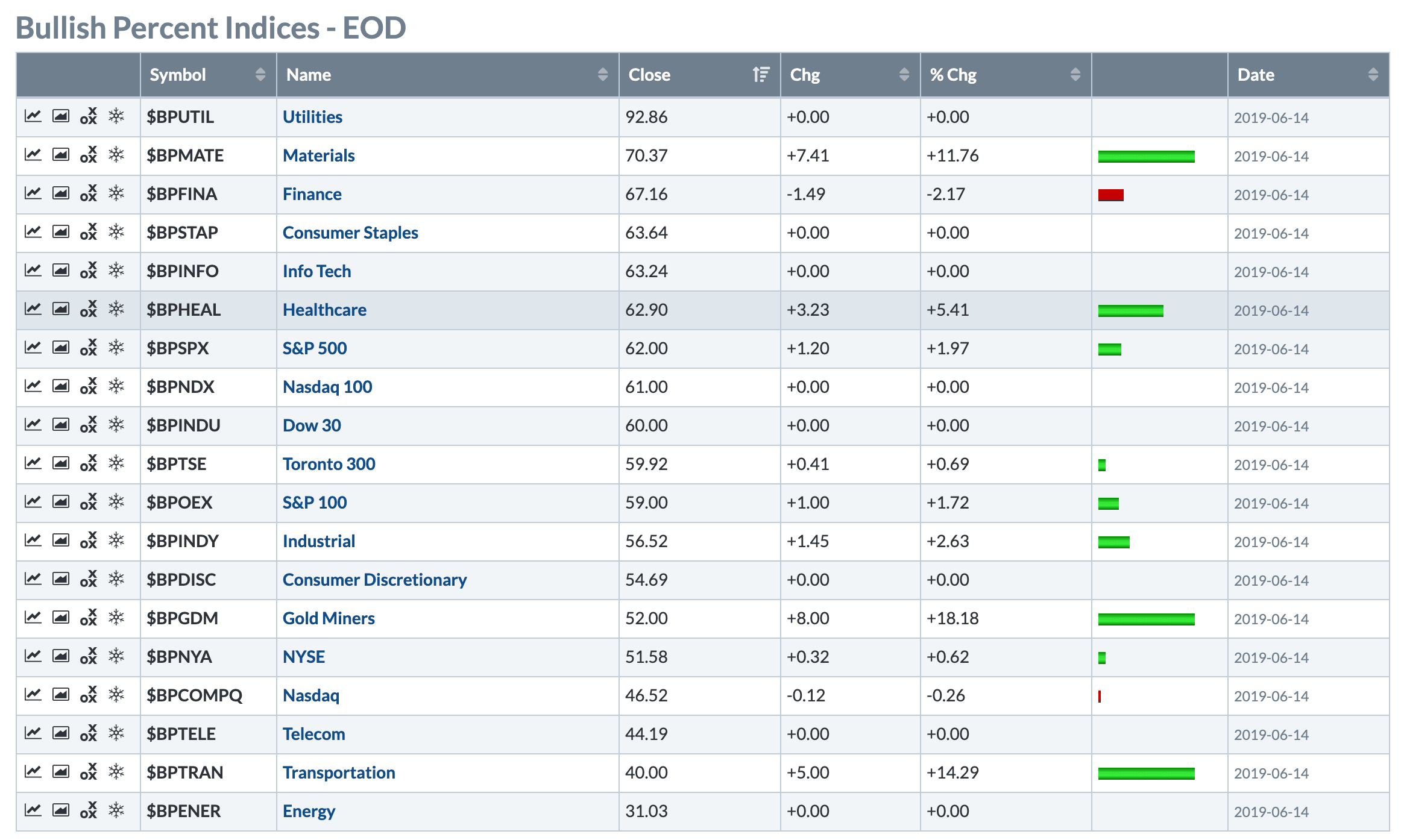
Task: Open SharpChart icon for $BPUTIL row
Action: click(33, 116)
